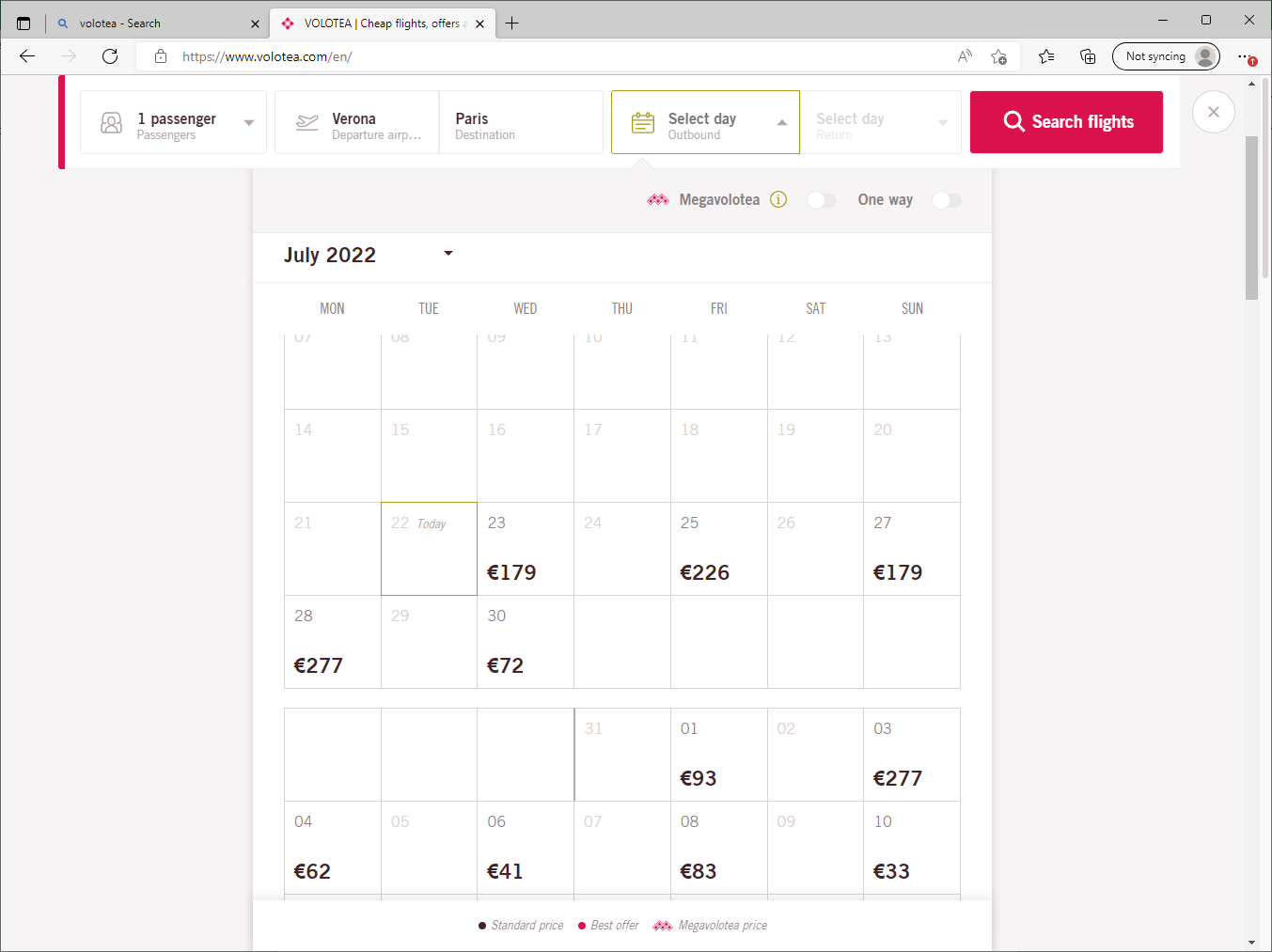The image size is (1272, 952).
Task: Enable the Megavolotea toggle
Action: [821, 200]
